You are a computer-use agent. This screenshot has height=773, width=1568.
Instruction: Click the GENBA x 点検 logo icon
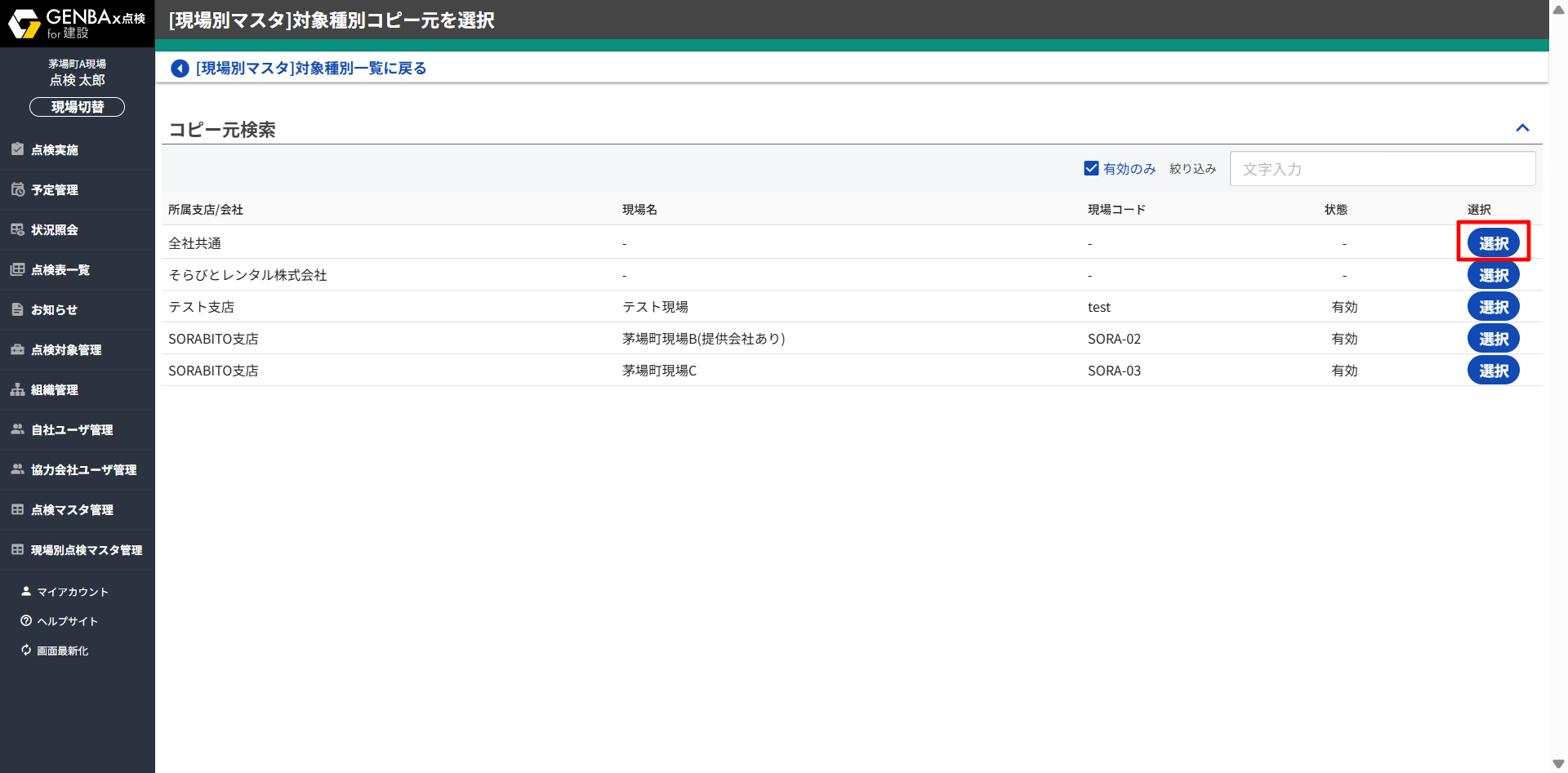(x=24, y=24)
